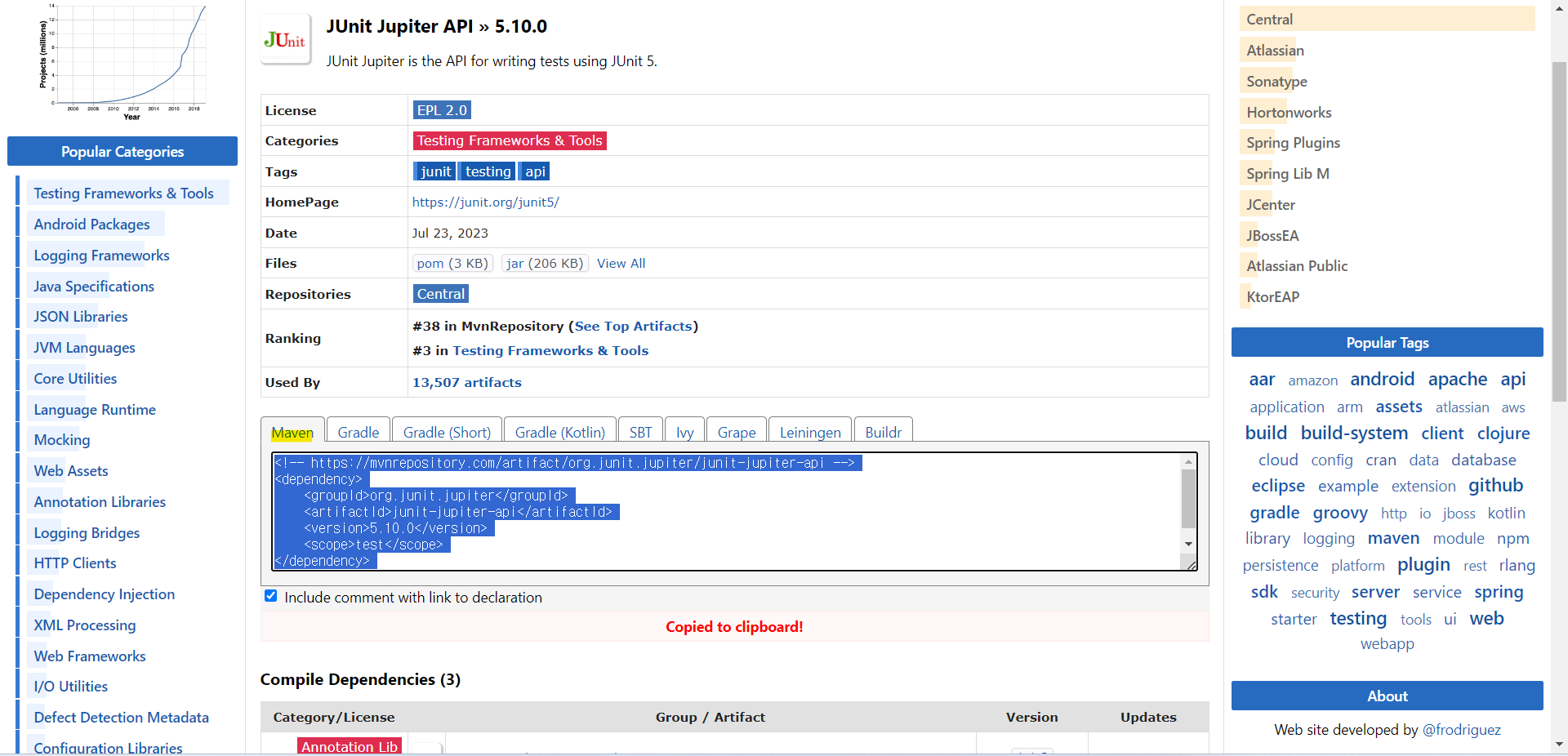Open the Central repository in sidebar list
The image size is (1568, 756).
coord(1270,19)
